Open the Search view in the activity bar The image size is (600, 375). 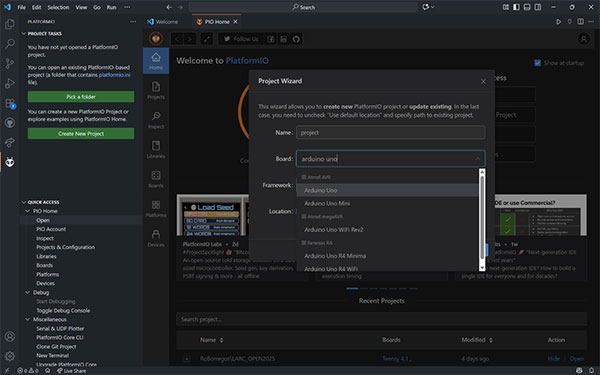pyautogui.click(x=10, y=44)
